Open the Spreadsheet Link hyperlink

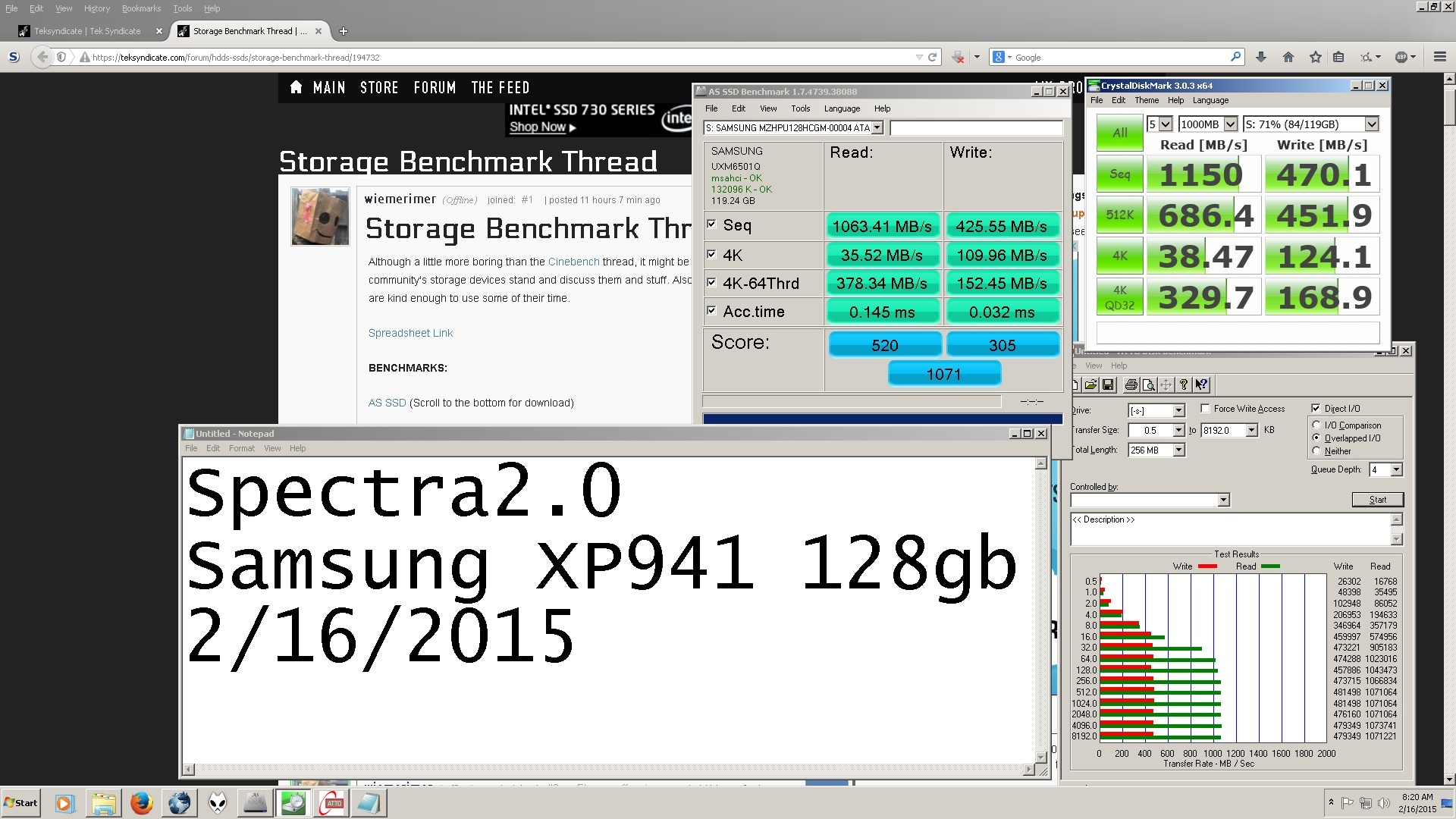[x=410, y=333]
